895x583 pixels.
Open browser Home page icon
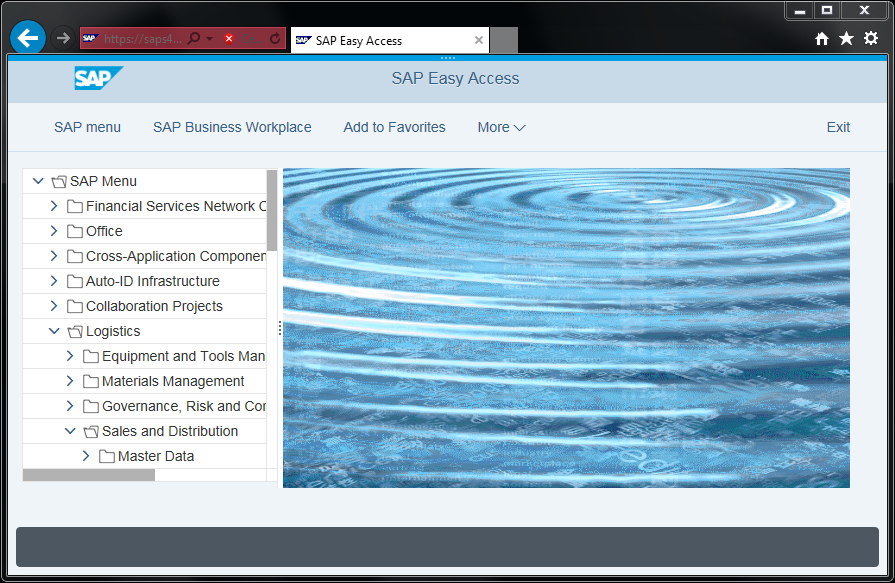pyautogui.click(x=822, y=38)
